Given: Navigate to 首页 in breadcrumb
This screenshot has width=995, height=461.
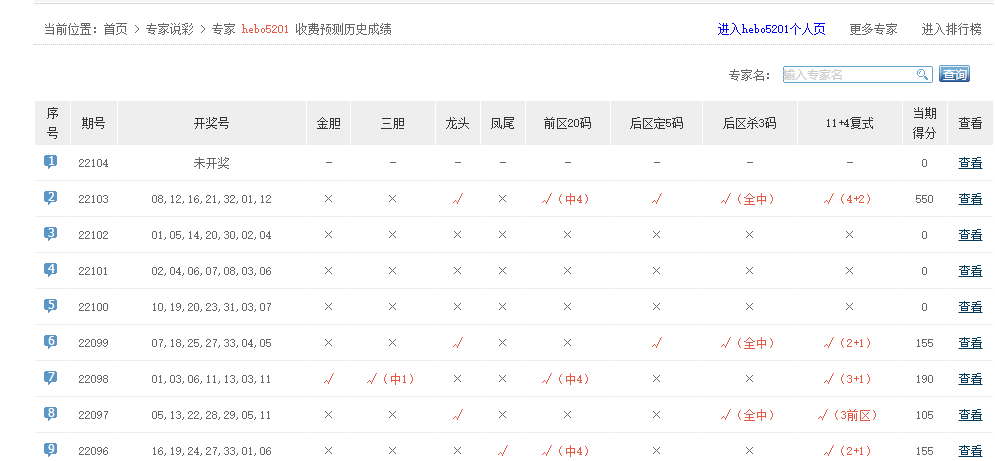Looking at the screenshot, I should point(116,30).
